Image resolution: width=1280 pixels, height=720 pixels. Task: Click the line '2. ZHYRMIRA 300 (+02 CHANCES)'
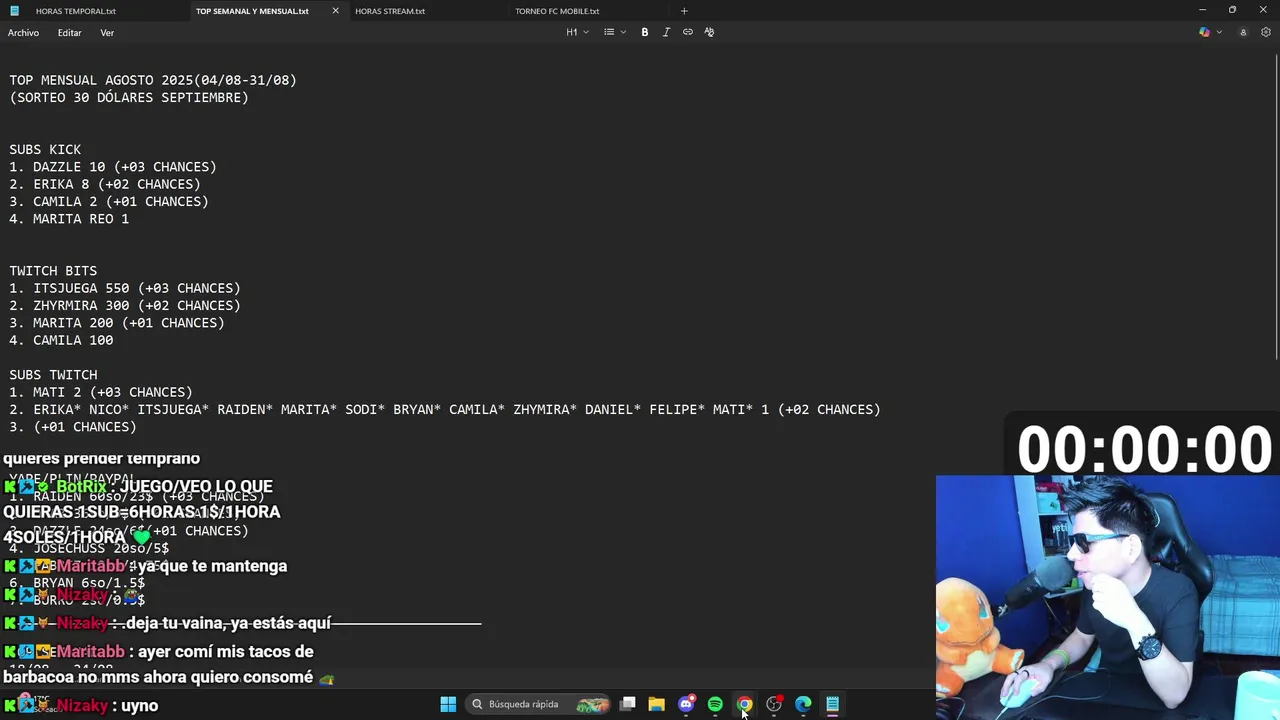[125, 306]
